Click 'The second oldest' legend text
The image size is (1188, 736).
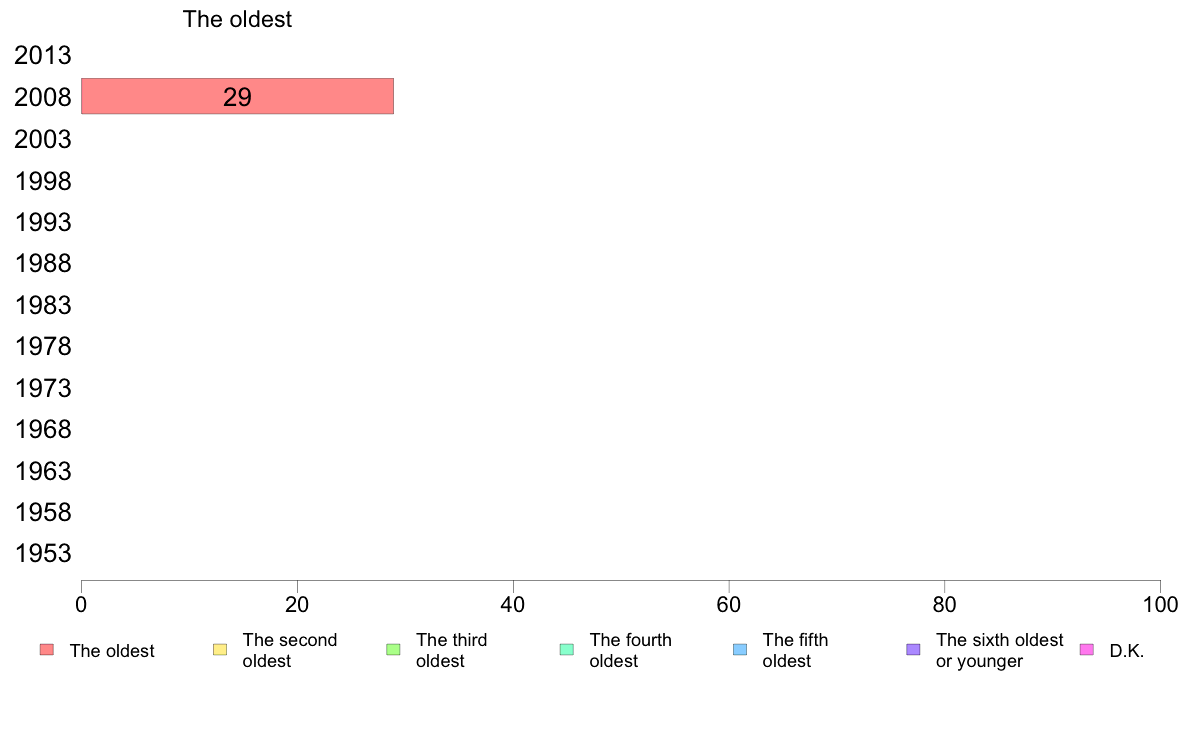pyautogui.click(x=289, y=650)
